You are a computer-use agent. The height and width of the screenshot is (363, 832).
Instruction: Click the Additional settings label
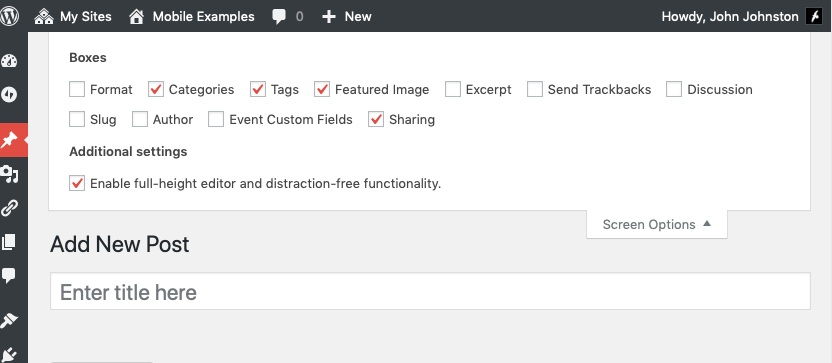coord(128,152)
